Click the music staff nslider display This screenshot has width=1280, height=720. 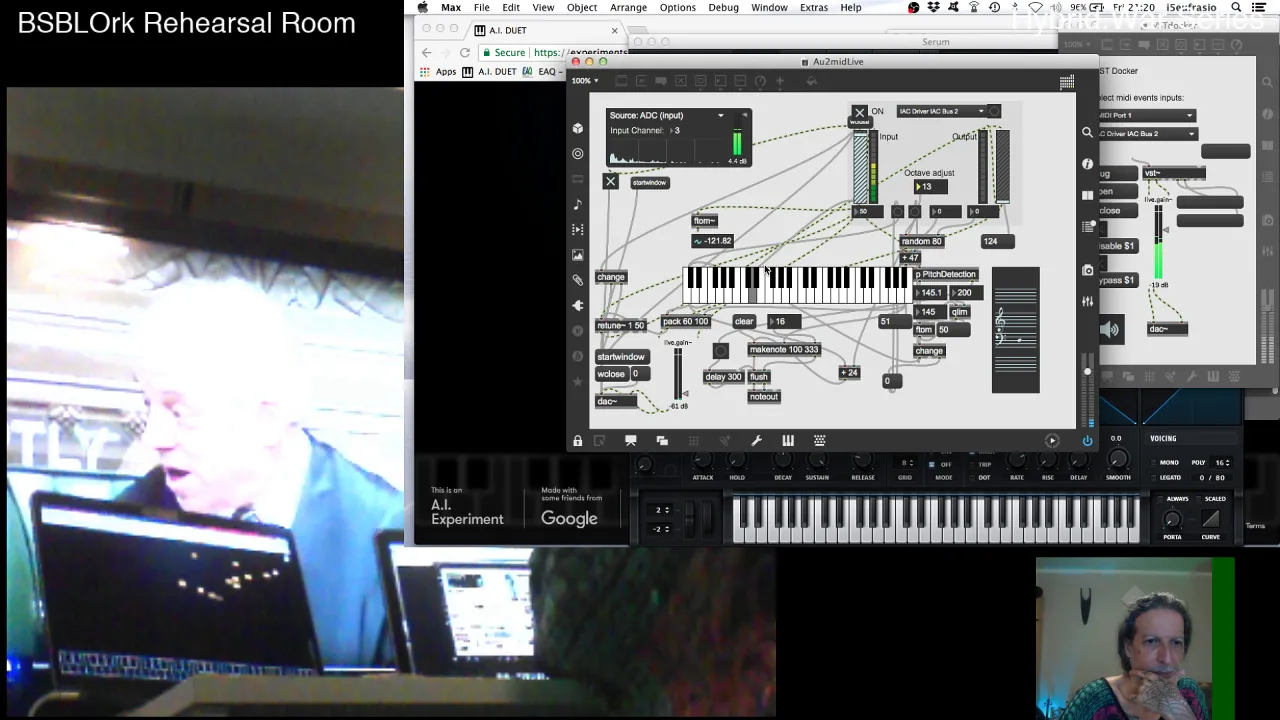tap(1016, 330)
